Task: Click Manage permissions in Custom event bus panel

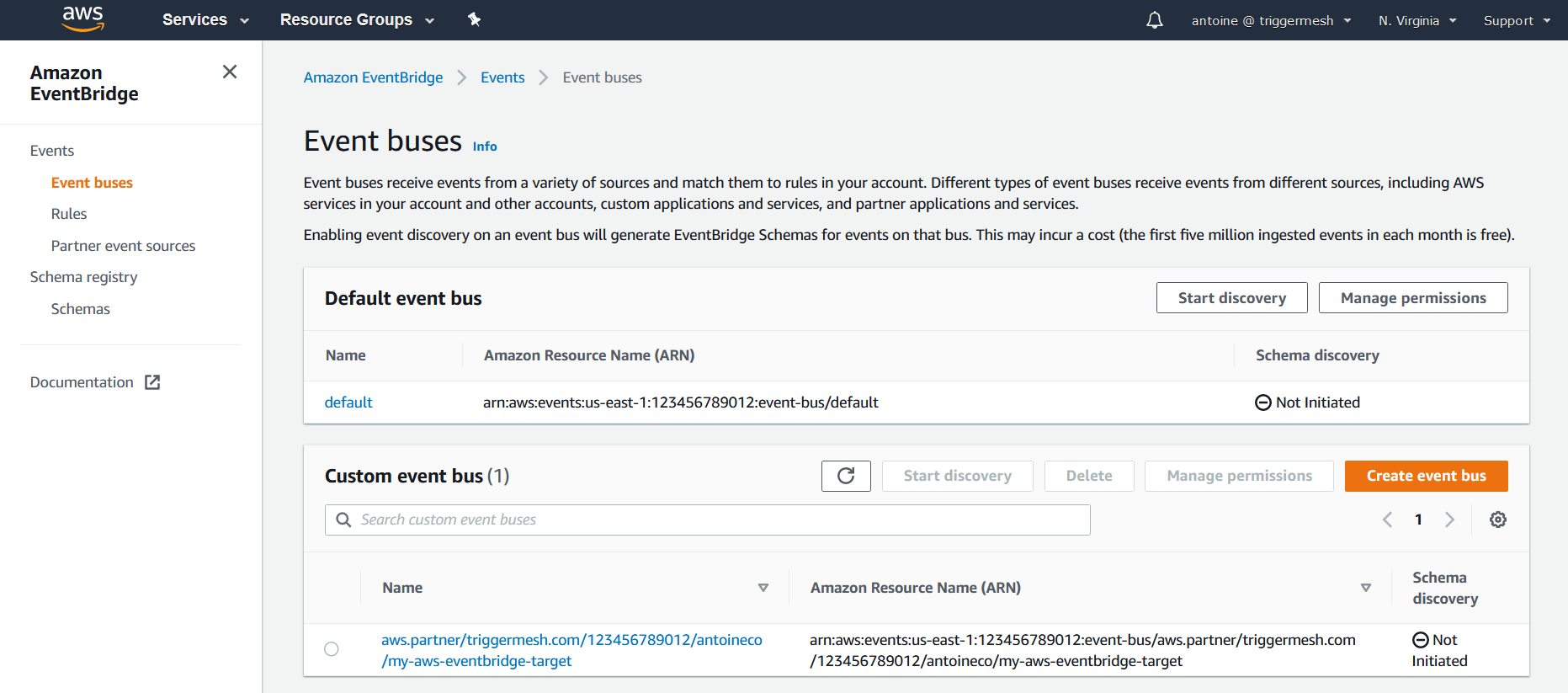Action: (x=1239, y=476)
